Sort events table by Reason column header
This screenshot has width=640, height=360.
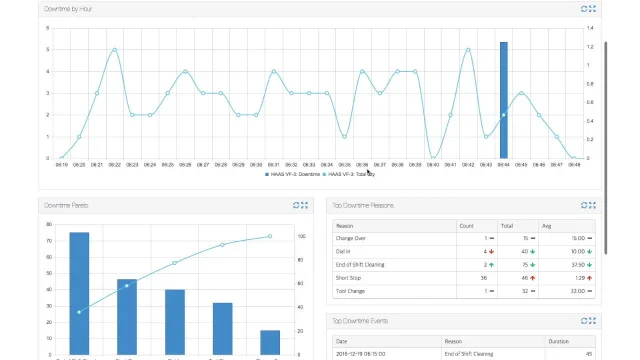coord(493,341)
